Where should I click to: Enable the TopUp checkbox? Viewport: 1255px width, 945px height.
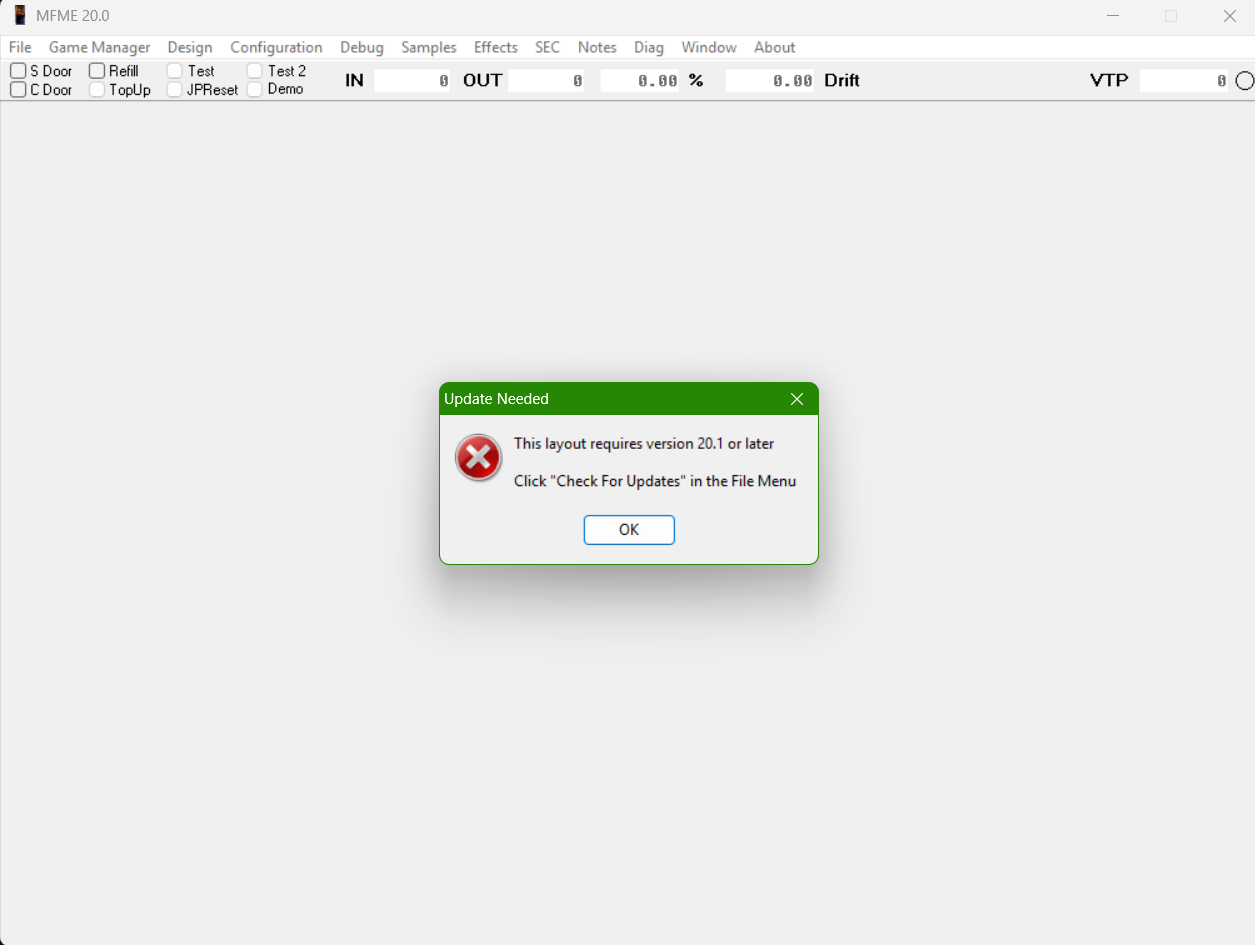(97, 89)
